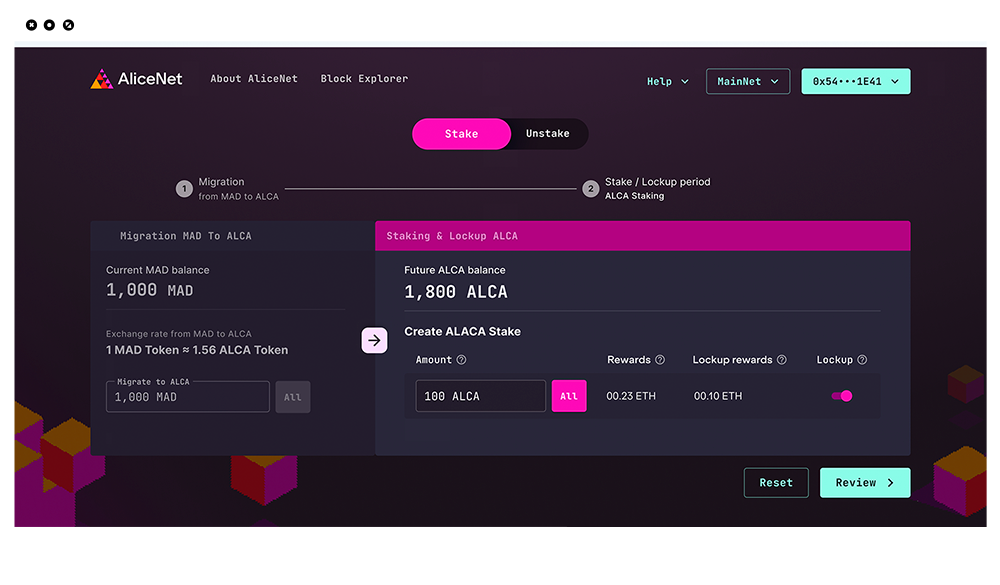The height and width of the screenshot is (585, 1000).
Task: Switch to the Unstake toggle option
Action: [x=547, y=134]
